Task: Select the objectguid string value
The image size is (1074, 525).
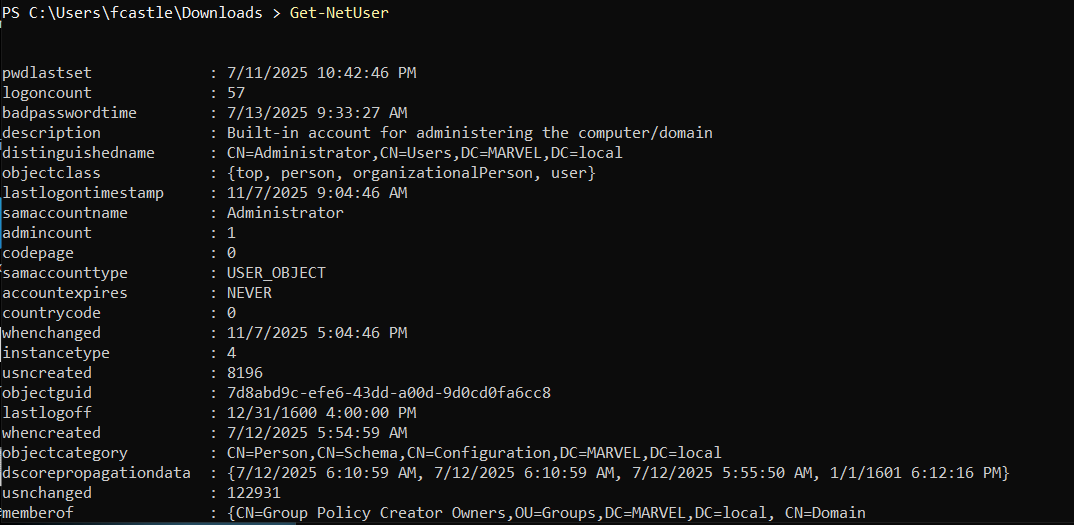Action: (x=389, y=393)
